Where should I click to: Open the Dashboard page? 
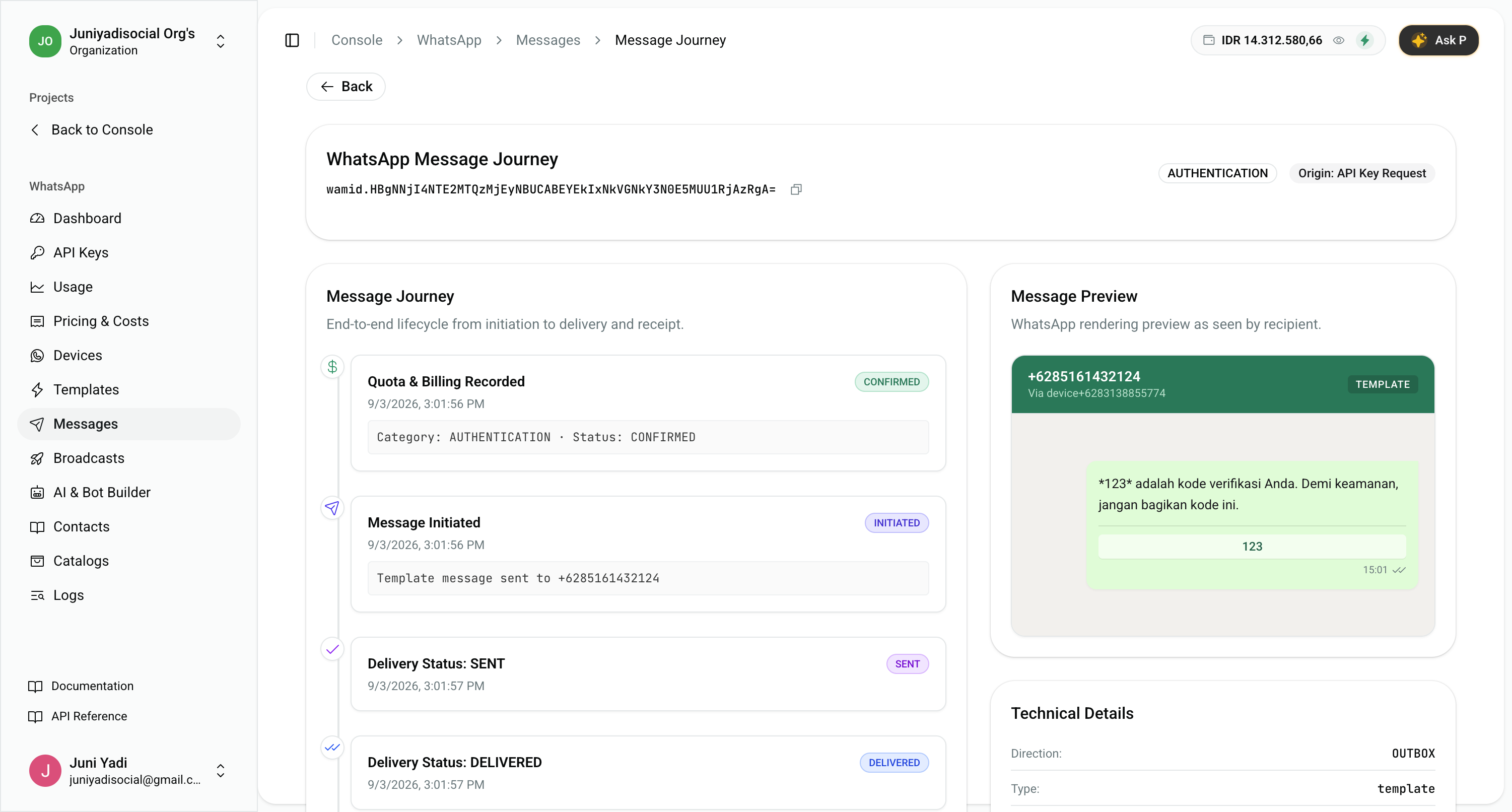coord(128,219)
